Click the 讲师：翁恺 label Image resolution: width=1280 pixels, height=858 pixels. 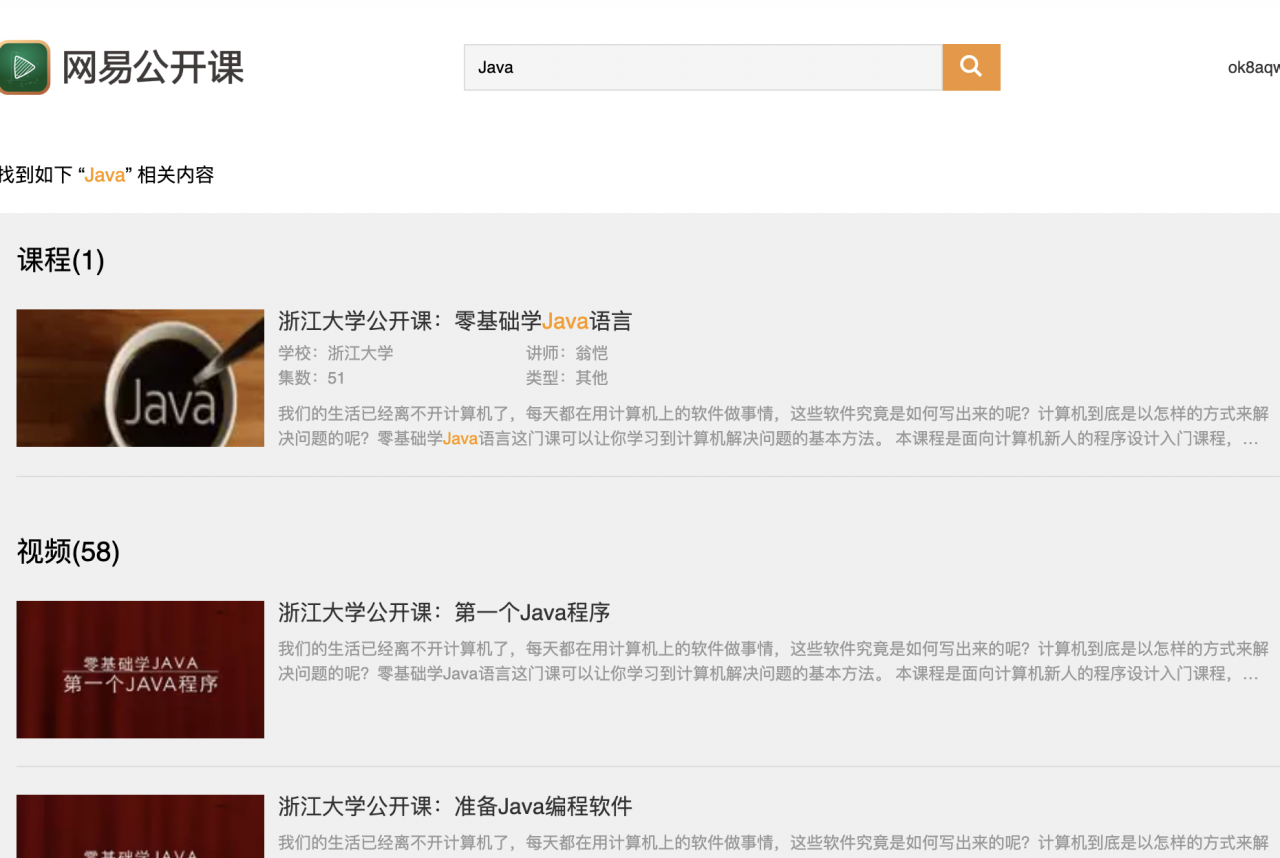pos(567,353)
